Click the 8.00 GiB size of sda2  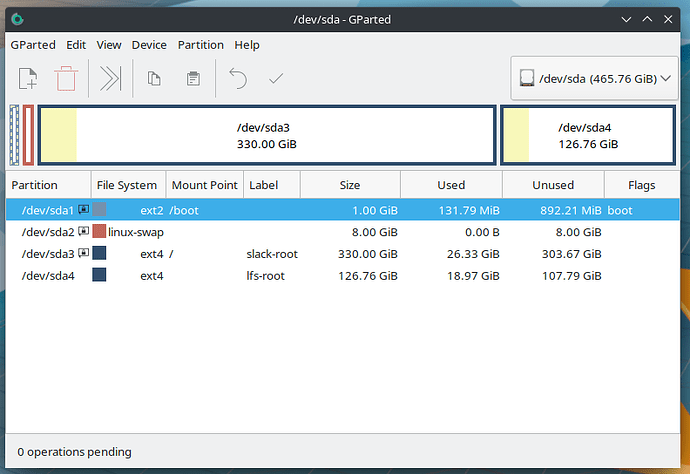coord(374,232)
